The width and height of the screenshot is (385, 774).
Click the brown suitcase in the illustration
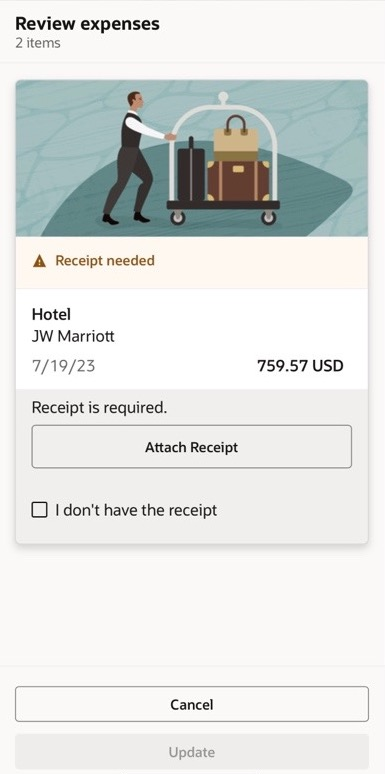[238, 181]
